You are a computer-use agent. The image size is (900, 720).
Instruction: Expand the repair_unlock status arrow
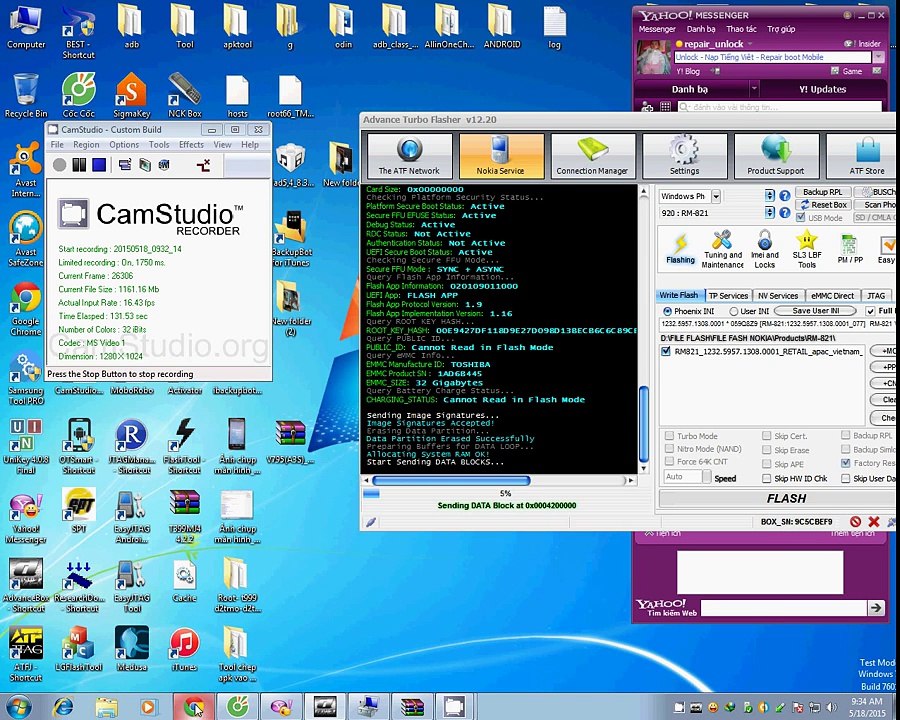tap(750, 44)
